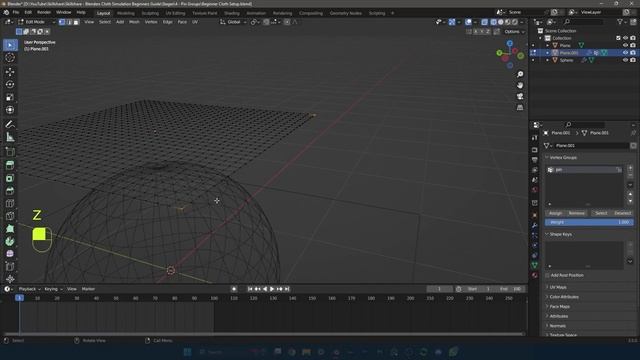
Task: Switch to the Modeling workspace tab
Action: tap(125, 13)
